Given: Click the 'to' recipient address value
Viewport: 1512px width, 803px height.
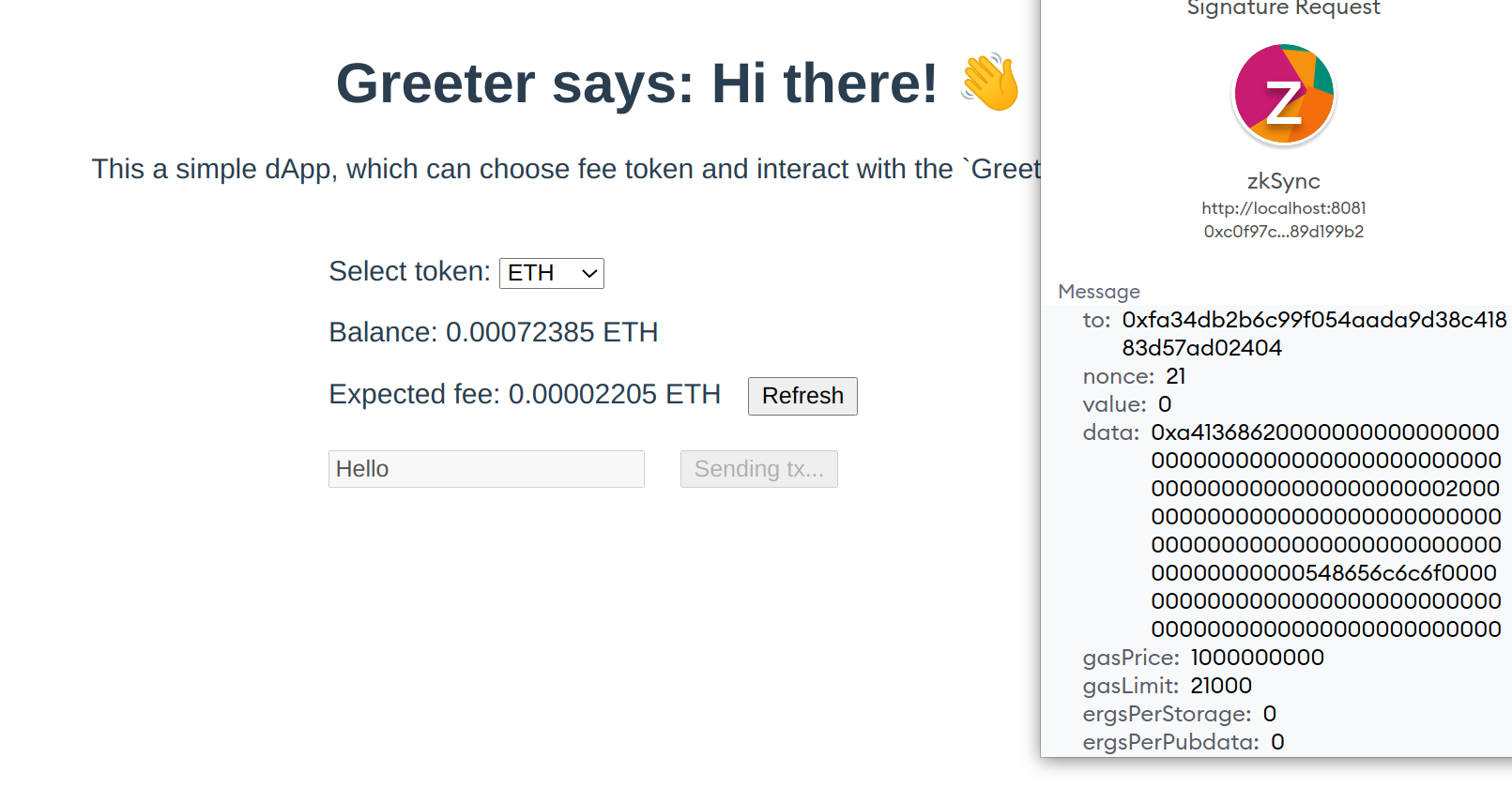Looking at the screenshot, I should coord(1313,334).
